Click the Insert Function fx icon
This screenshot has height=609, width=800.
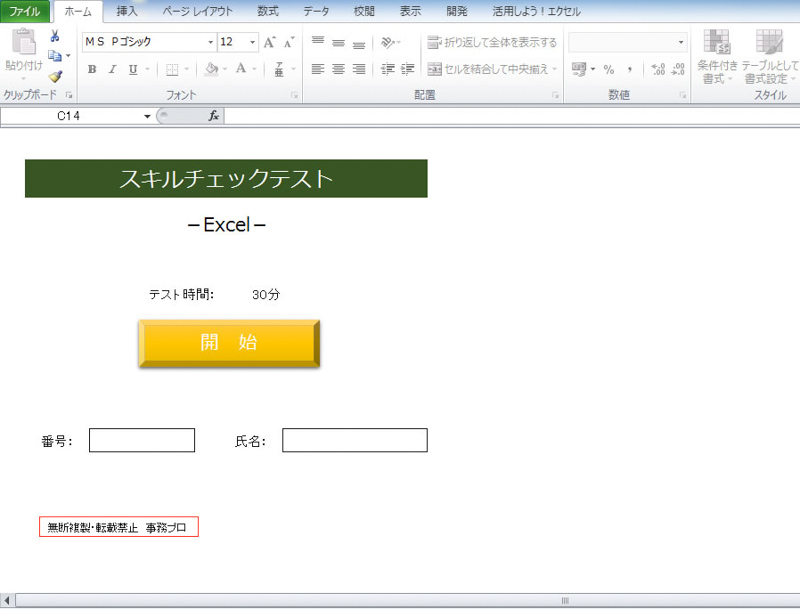(x=213, y=116)
